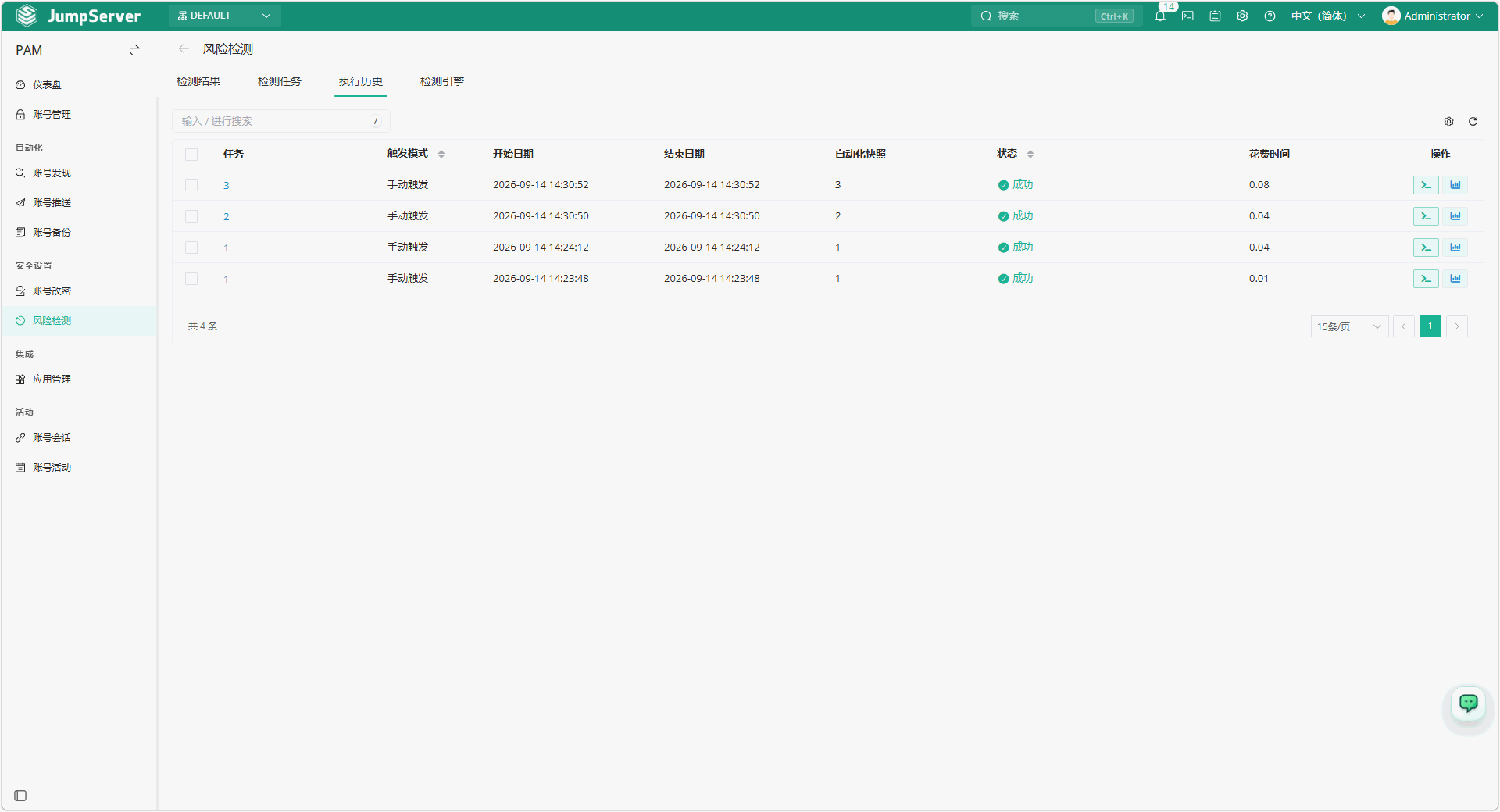
Task: Open the help question mark icon
Action: coord(1270,16)
